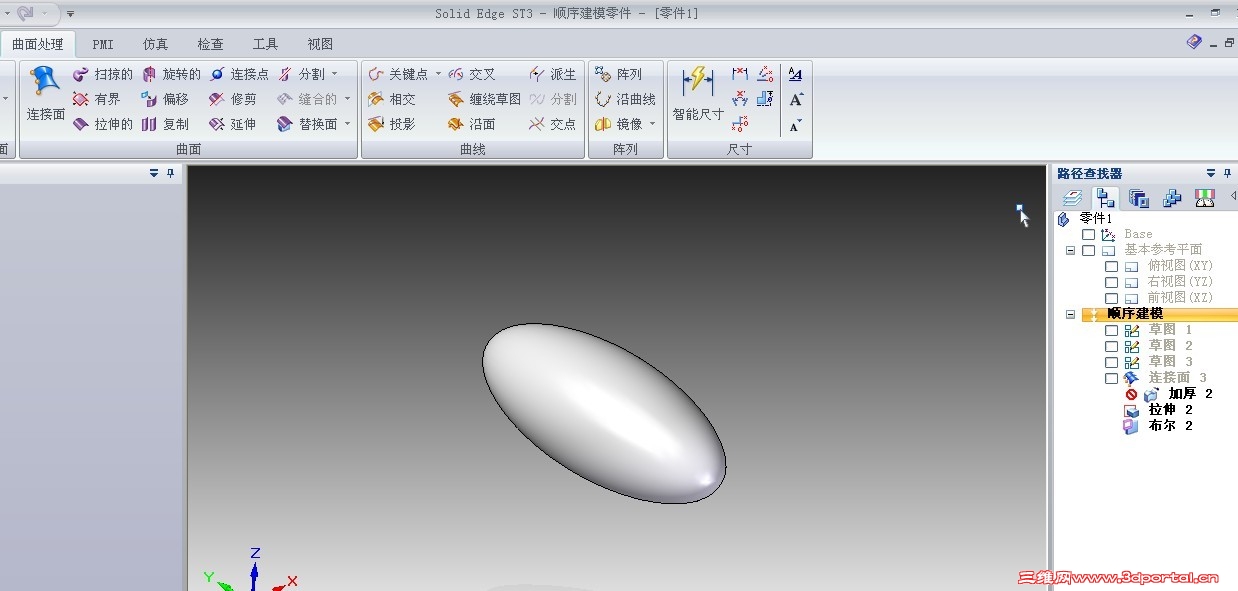The image size is (1238, 591).
Task: Open the help icon in the ribbon corner
Action: click(1194, 42)
